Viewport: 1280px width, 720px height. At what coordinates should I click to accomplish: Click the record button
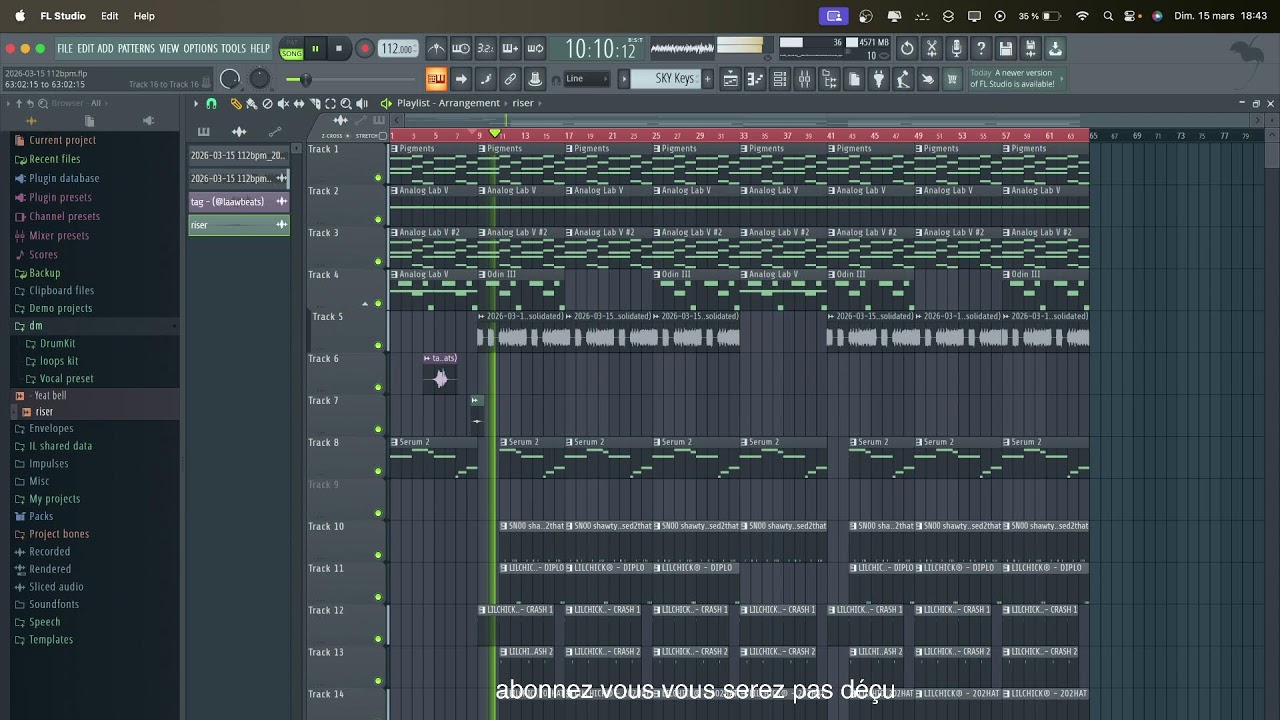click(364, 49)
